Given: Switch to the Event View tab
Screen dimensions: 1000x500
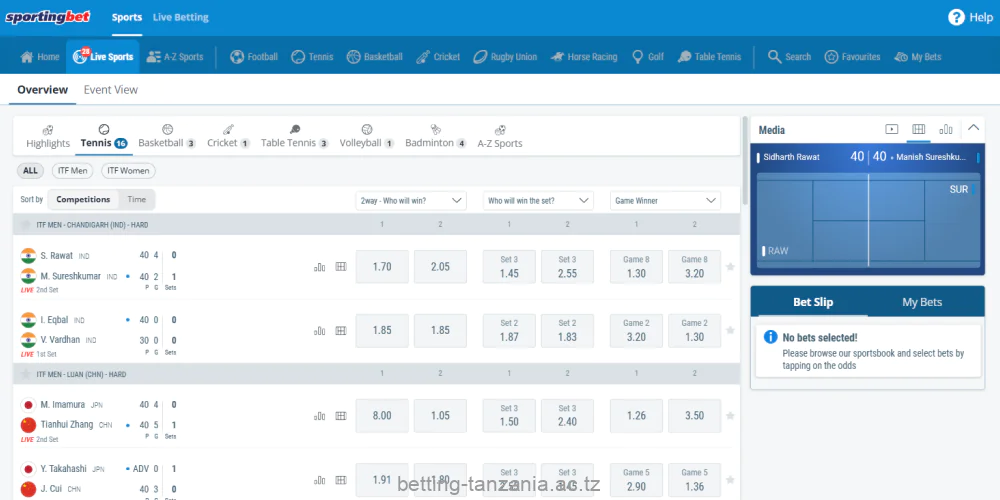Looking at the screenshot, I should 111,90.
